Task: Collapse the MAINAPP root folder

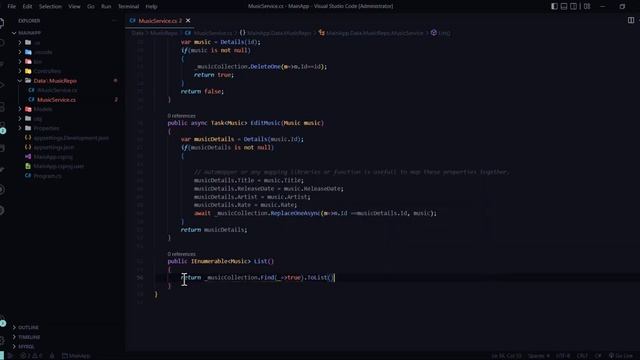Action: point(61,33)
